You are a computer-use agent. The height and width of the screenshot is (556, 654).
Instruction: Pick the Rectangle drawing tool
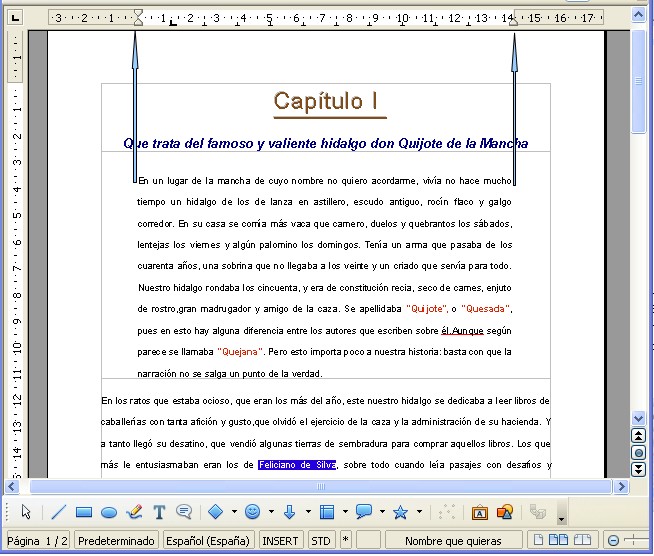tap(84, 512)
